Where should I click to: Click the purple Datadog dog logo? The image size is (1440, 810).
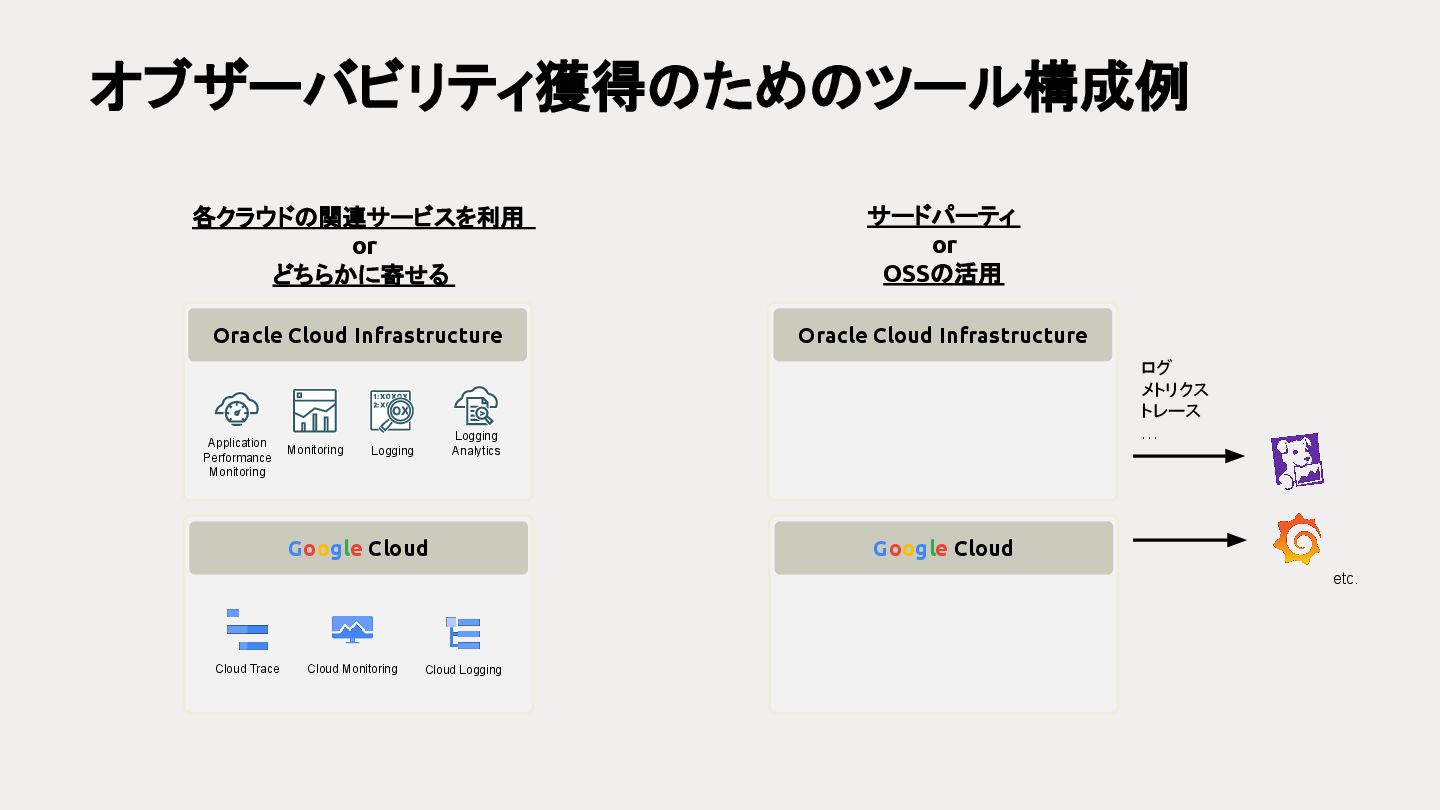tap(1297, 461)
